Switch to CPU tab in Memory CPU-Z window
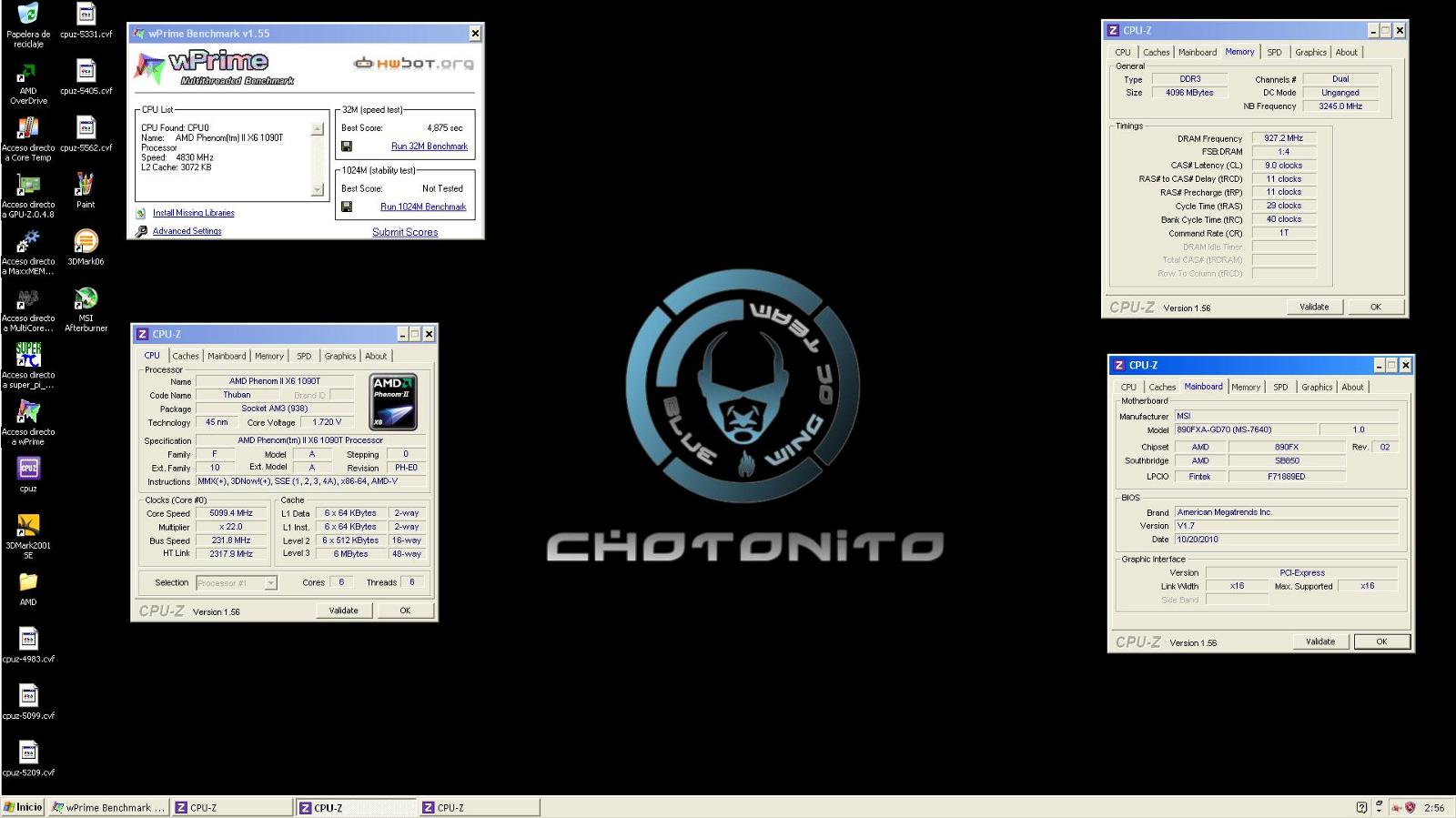This screenshot has height=818, width=1456. (x=1123, y=53)
